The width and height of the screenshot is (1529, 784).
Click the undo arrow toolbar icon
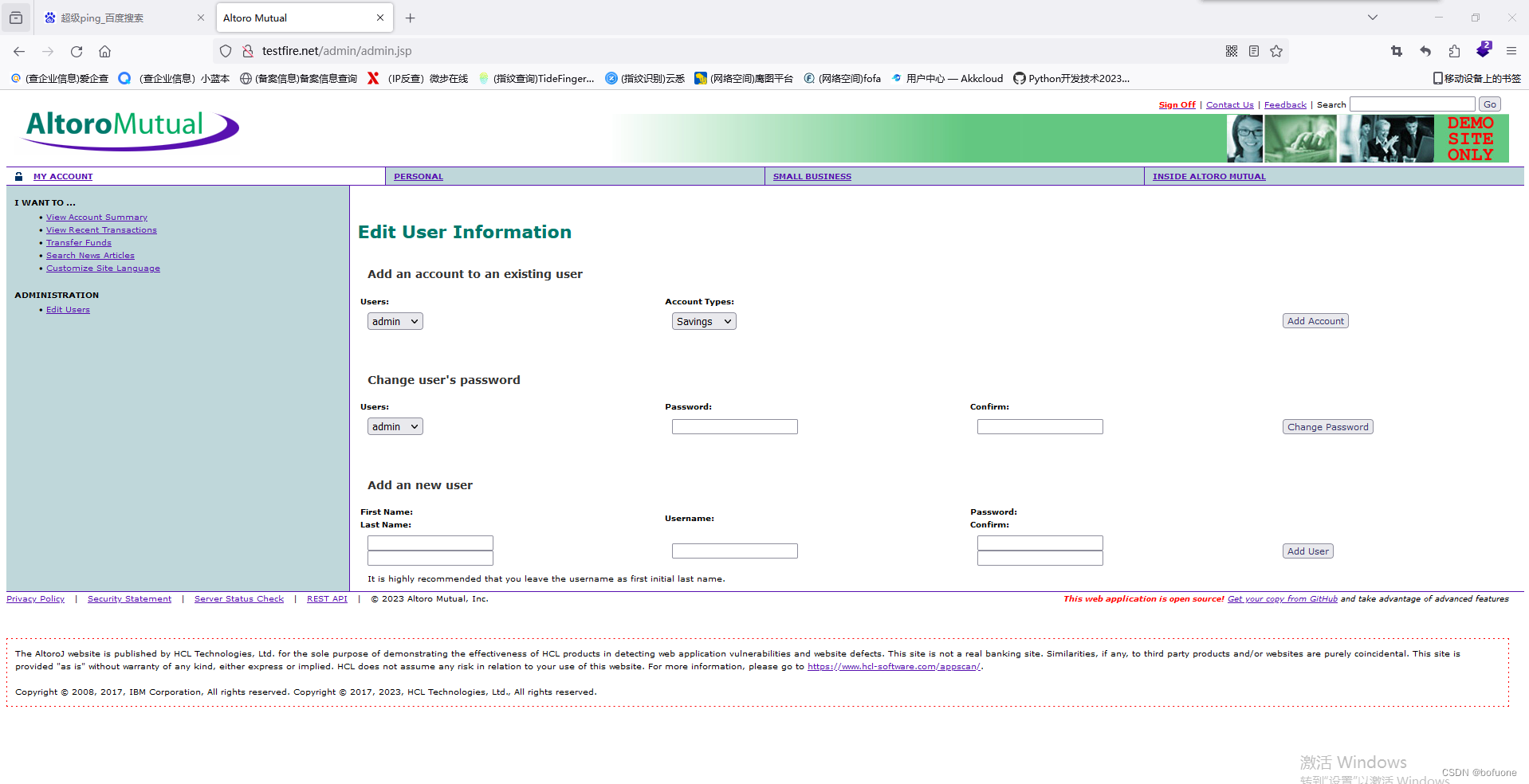1425,51
